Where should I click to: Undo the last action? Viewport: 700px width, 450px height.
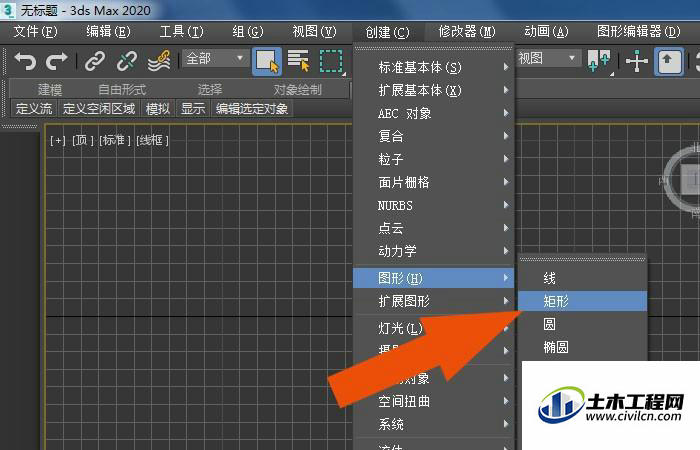(25, 61)
